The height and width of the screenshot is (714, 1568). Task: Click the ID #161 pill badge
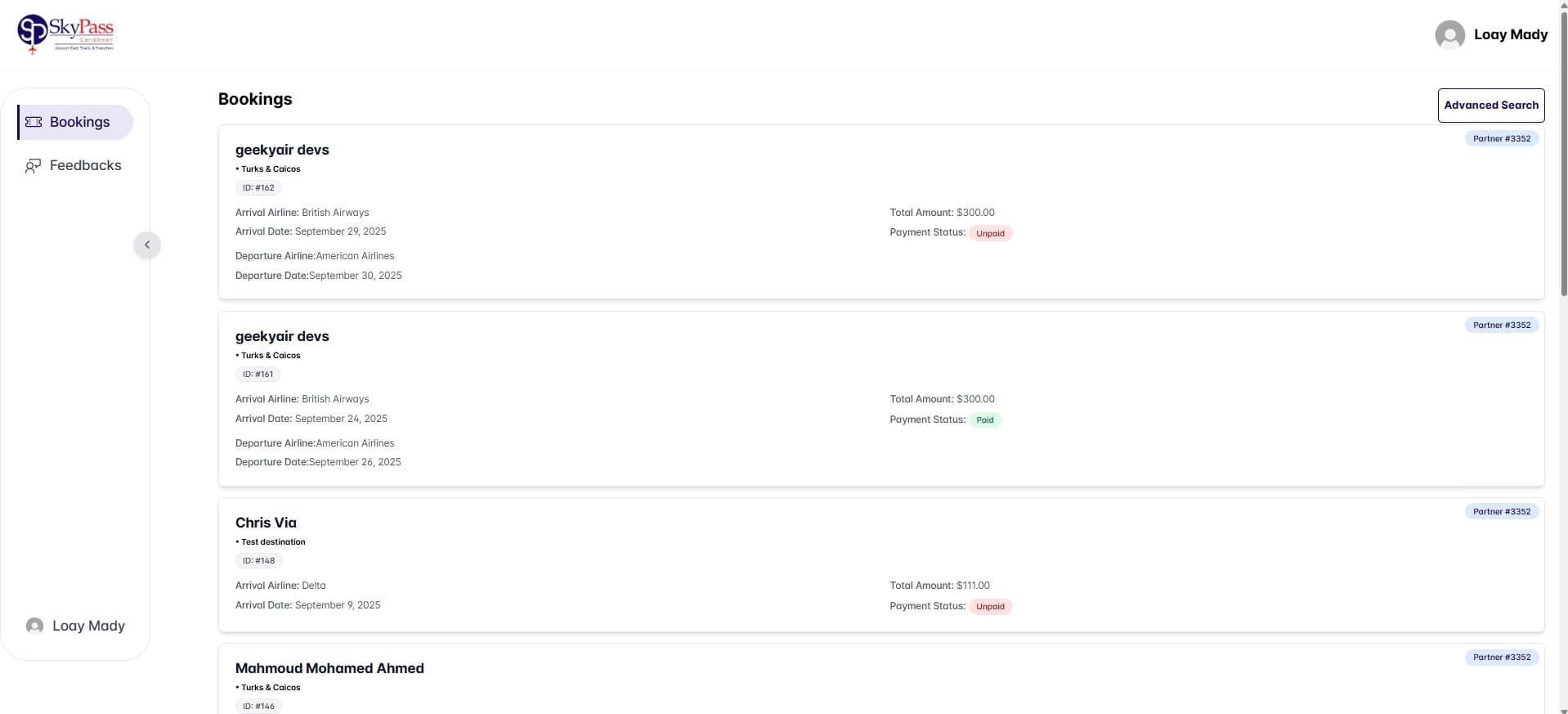(258, 373)
